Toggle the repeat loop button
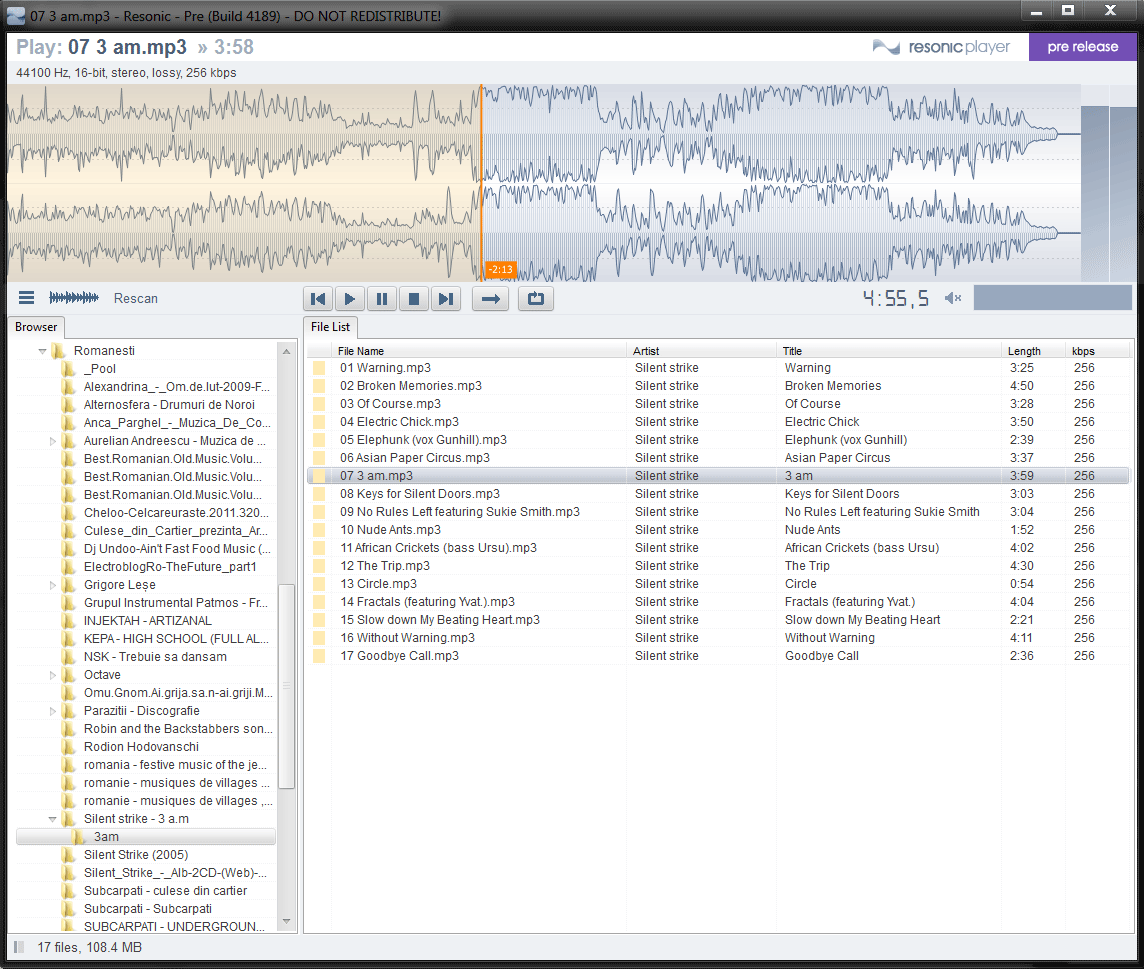 pos(535,298)
